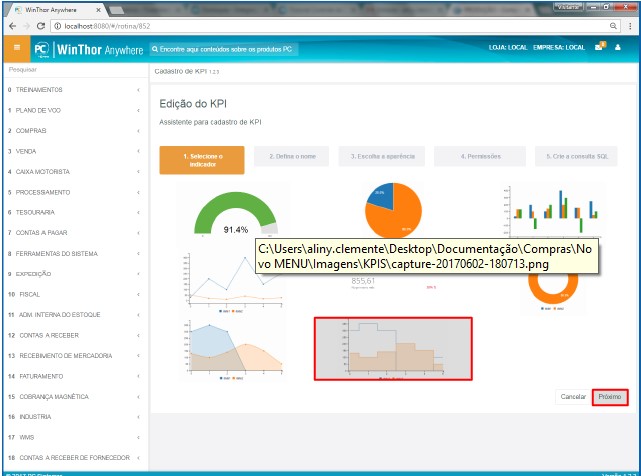Expand the 8 FERRAMENTAS DO SISTEMA menu
Viewport: 641px width, 476px height.
click(75, 254)
